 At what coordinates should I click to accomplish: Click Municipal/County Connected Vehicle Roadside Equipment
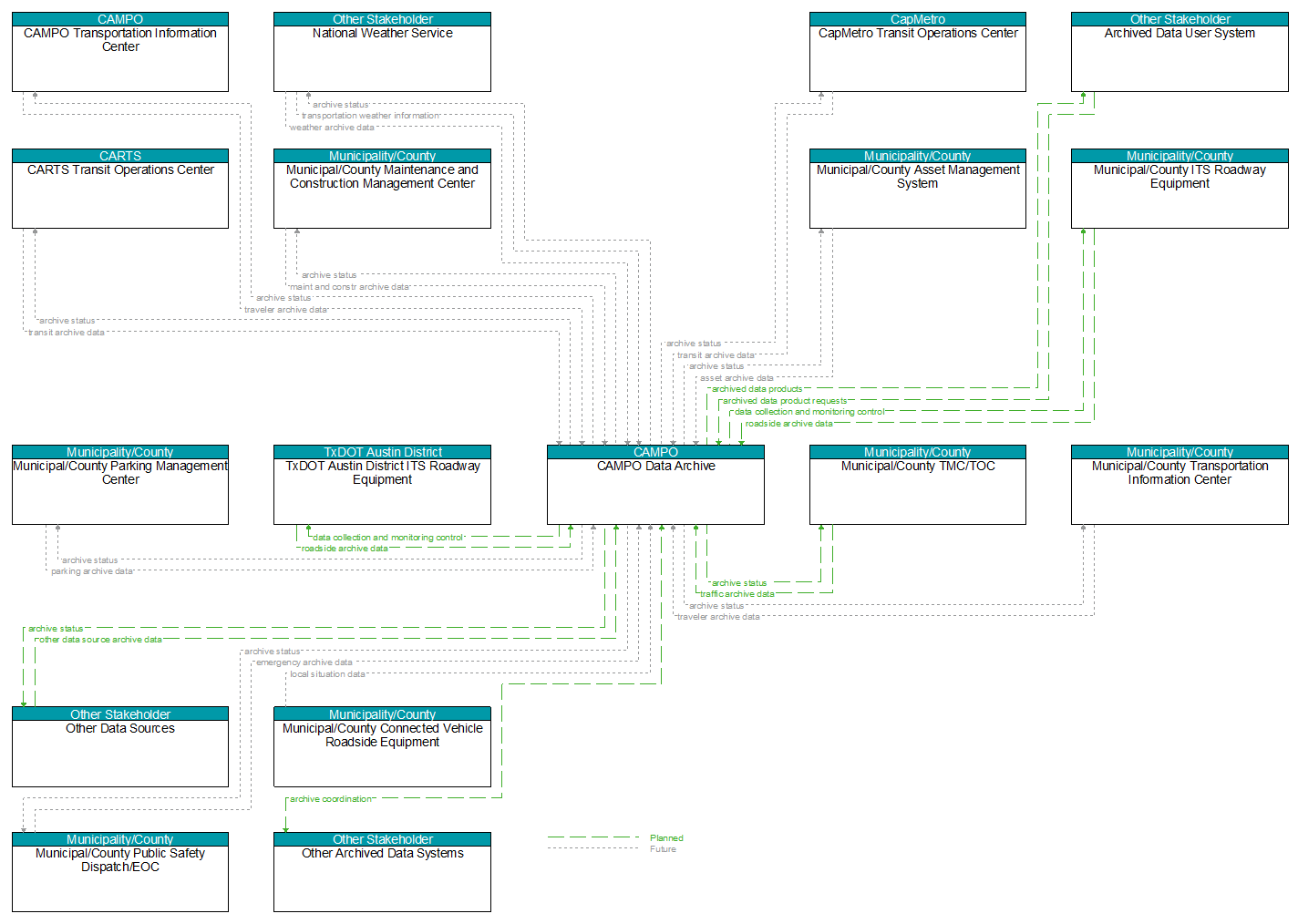pyautogui.click(x=382, y=747)
